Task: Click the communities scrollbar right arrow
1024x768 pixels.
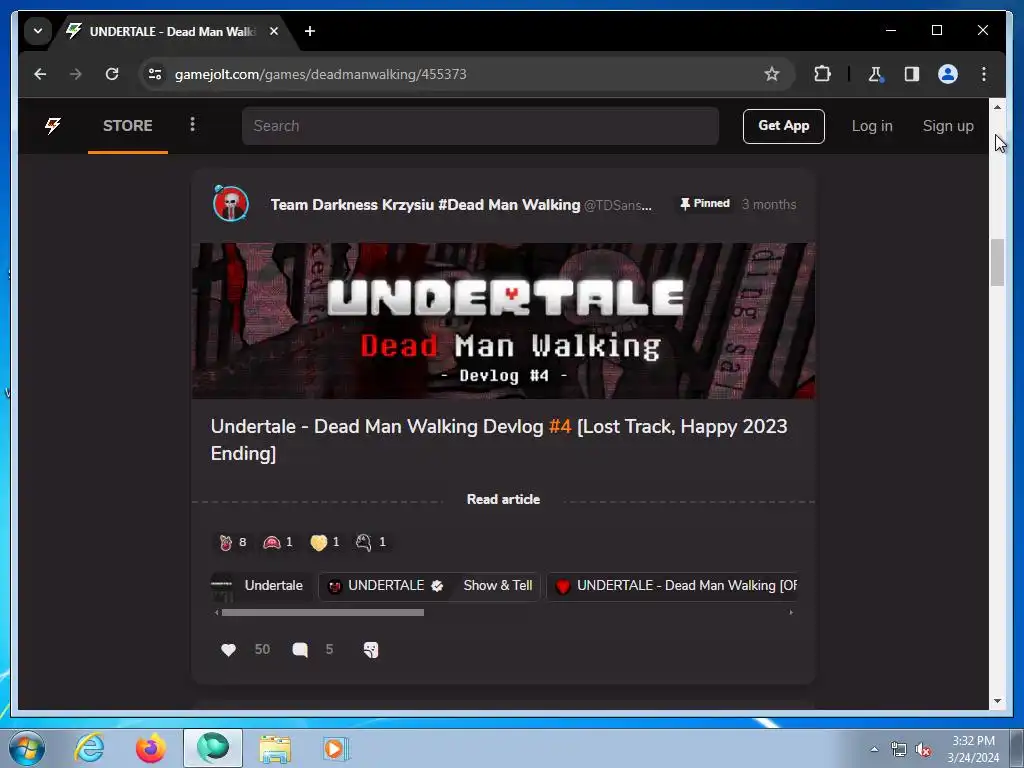Action: [x=791, y=613]
